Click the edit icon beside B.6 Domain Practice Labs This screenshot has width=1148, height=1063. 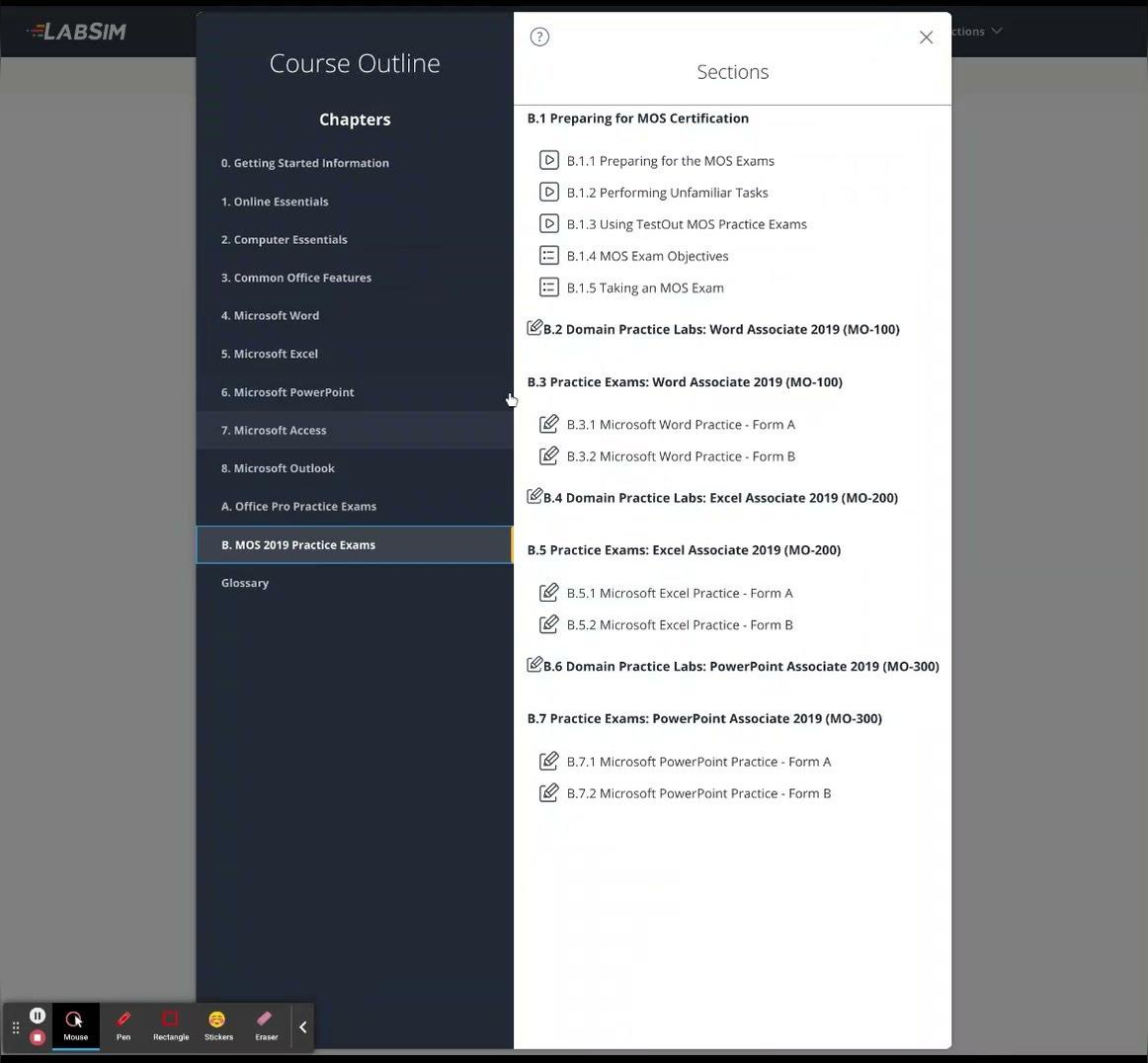coord(534,664)
